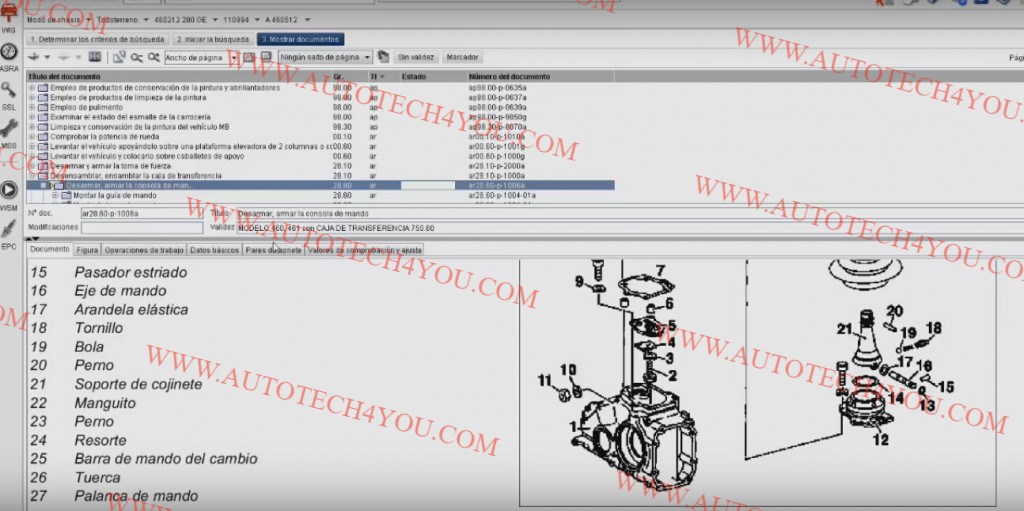Click the 'Sin validez' button
1024x511 pixels.
pos(416,58)
